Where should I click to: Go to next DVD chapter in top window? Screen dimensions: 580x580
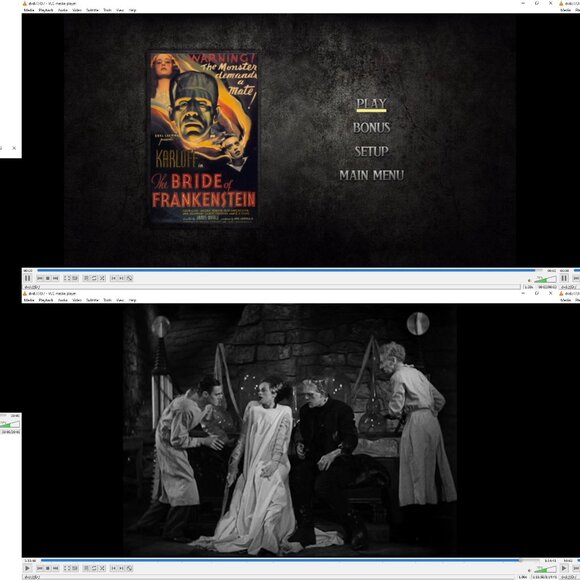click(x=121, y=278)
